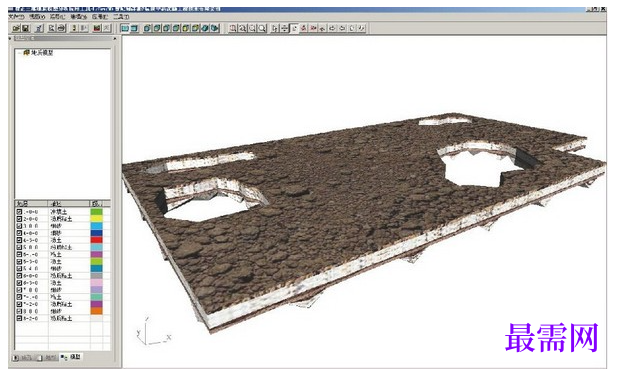Viewport: 617px width, 369px height.
Task: Click the sidebar panel's left header arrow
Action: click(10, 39)
